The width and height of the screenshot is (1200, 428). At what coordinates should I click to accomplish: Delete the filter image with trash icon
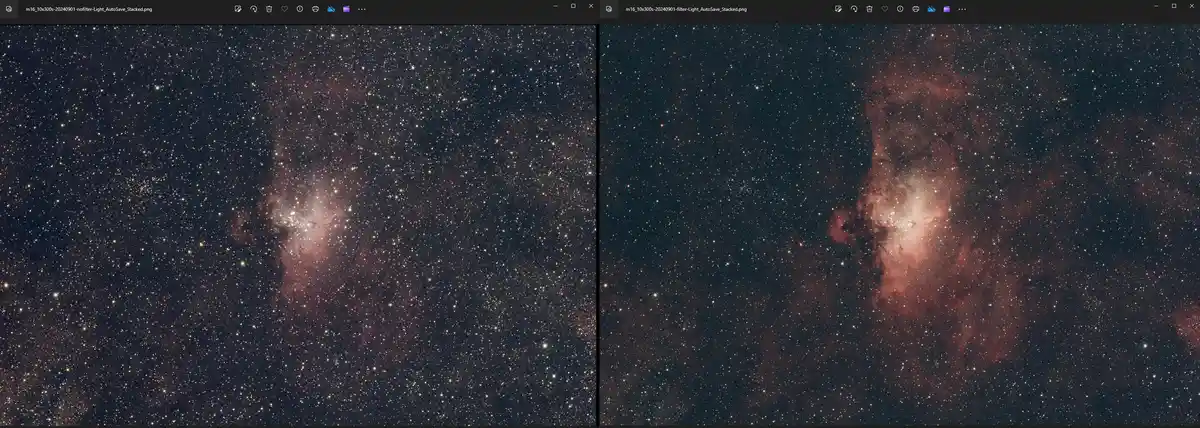pyautogui.click(x=869, y=9)
